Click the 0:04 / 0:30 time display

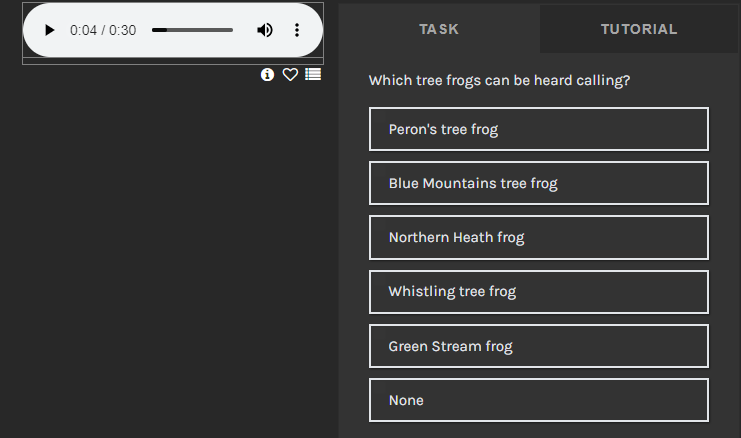[x=103, y=30]
